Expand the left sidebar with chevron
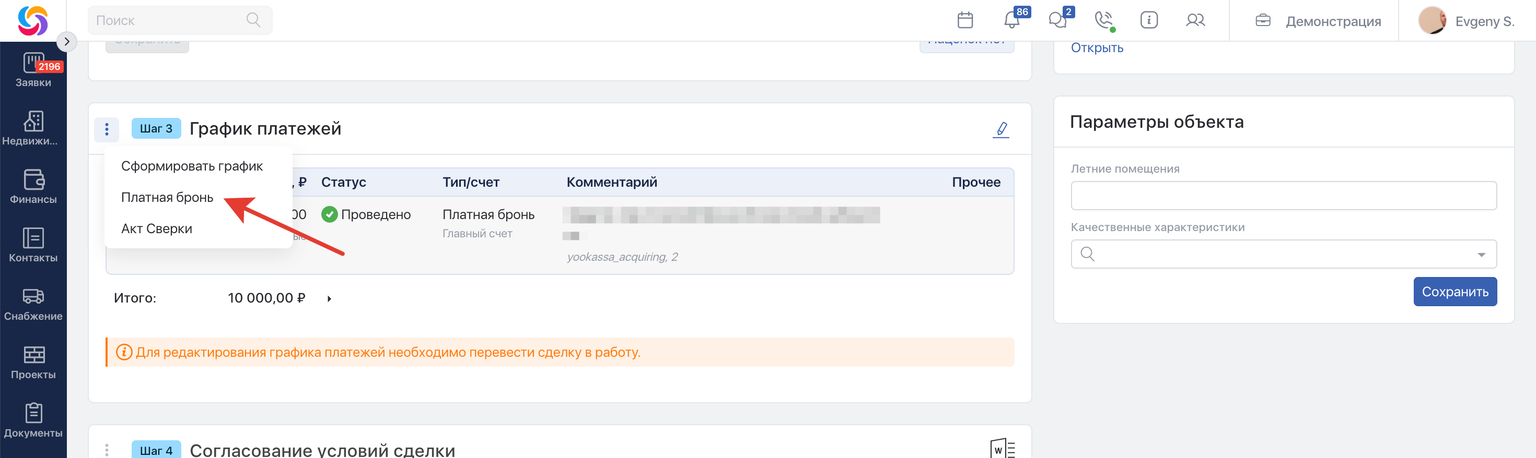The image size is (1536, 458). click(66, 41)
